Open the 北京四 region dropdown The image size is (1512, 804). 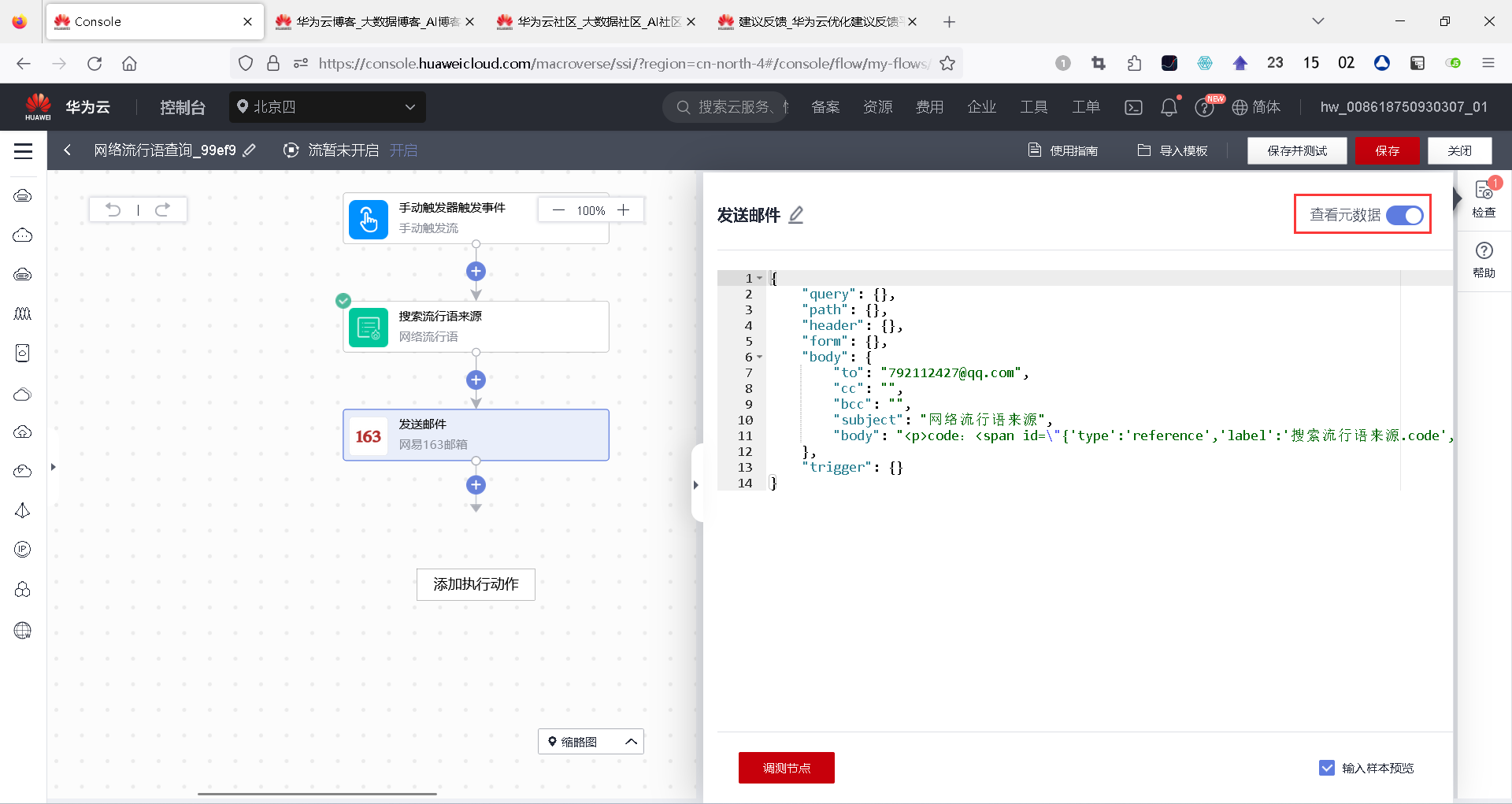click(328, 107)
